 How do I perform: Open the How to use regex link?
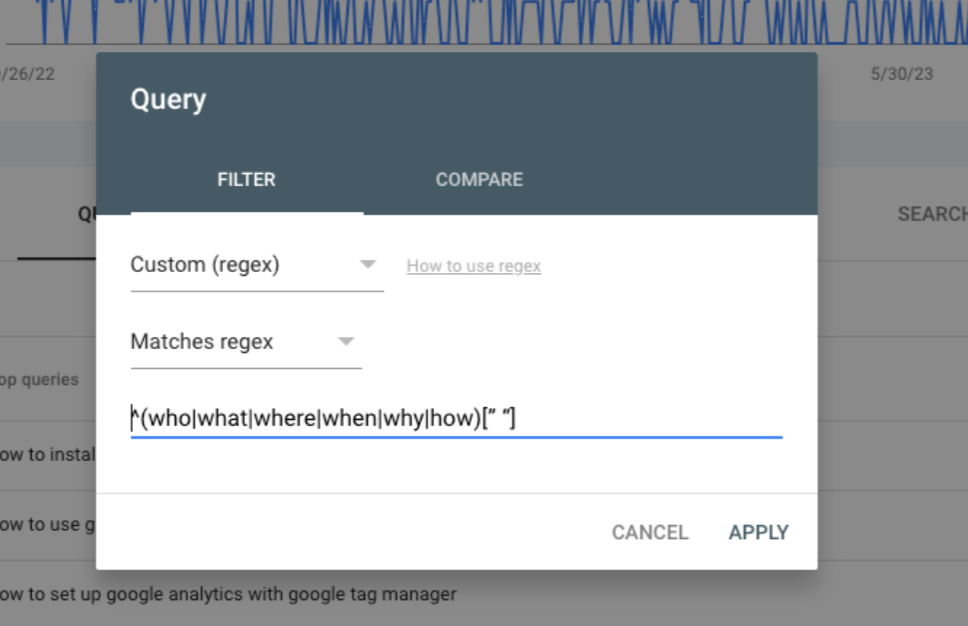coord(474,266)
